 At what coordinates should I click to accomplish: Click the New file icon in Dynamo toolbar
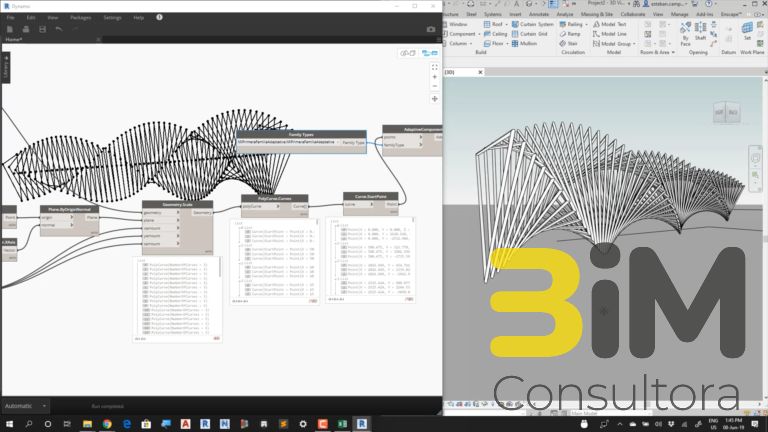pos(10,29)
